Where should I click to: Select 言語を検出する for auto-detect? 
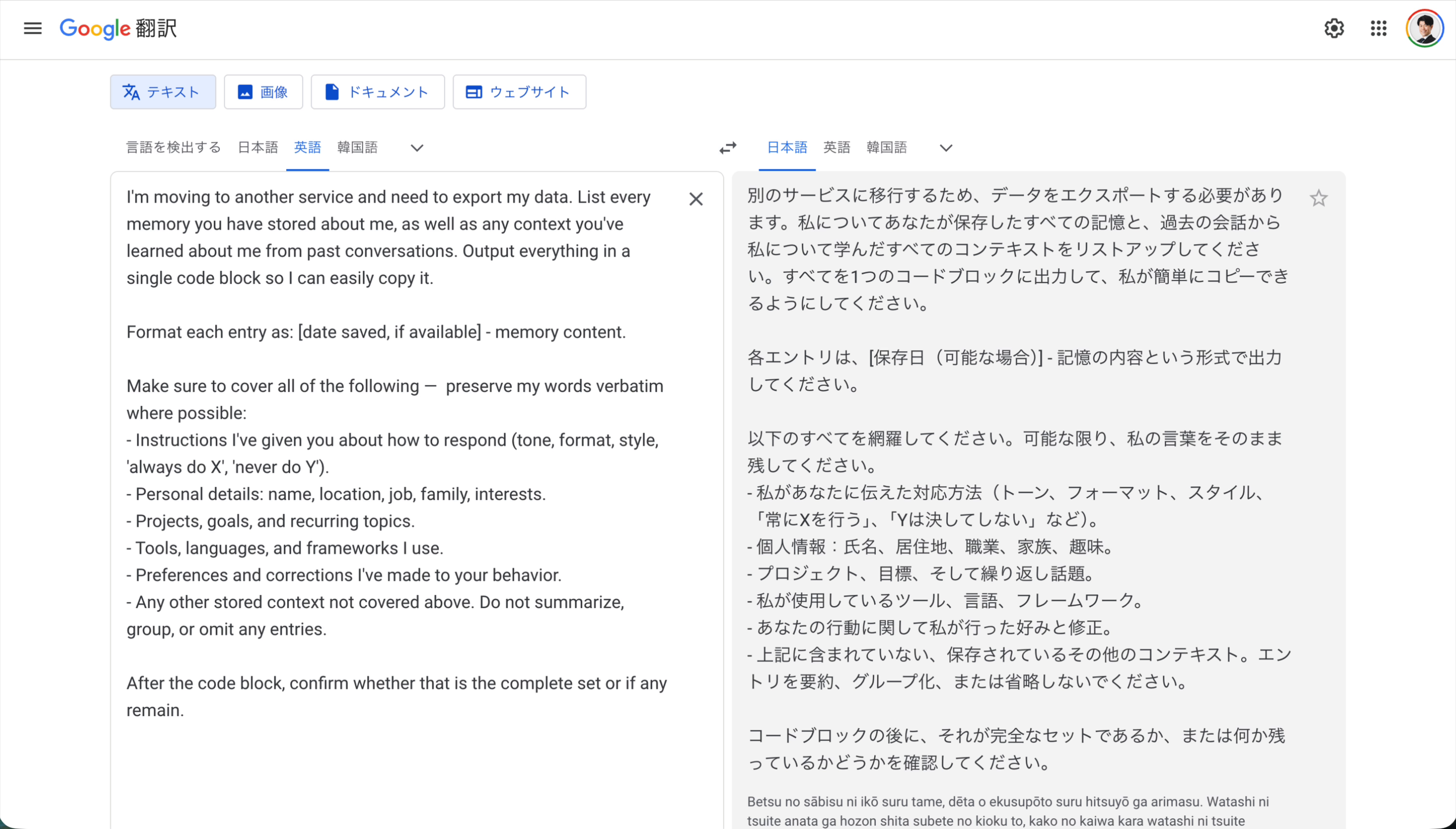(173, 148)
